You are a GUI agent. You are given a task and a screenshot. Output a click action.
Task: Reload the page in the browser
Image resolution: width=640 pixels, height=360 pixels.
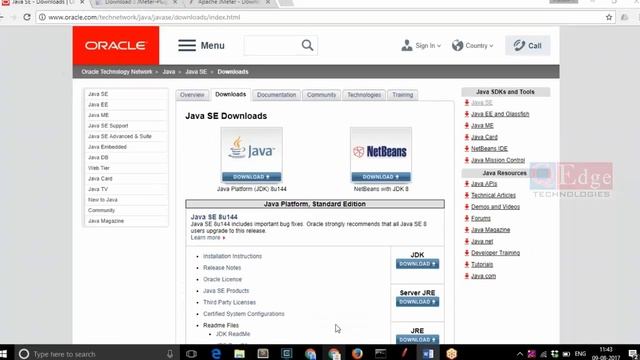[27, 17]
